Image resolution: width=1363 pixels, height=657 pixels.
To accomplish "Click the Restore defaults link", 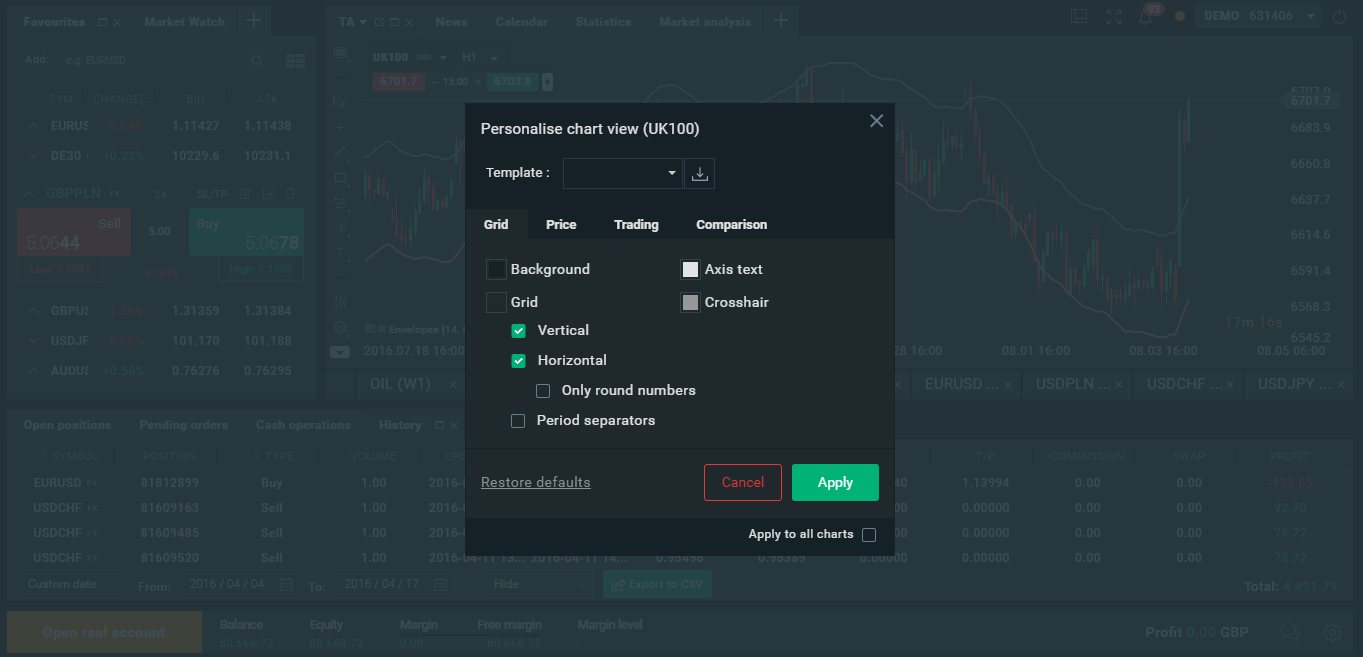I will click(x=535, y=482).
